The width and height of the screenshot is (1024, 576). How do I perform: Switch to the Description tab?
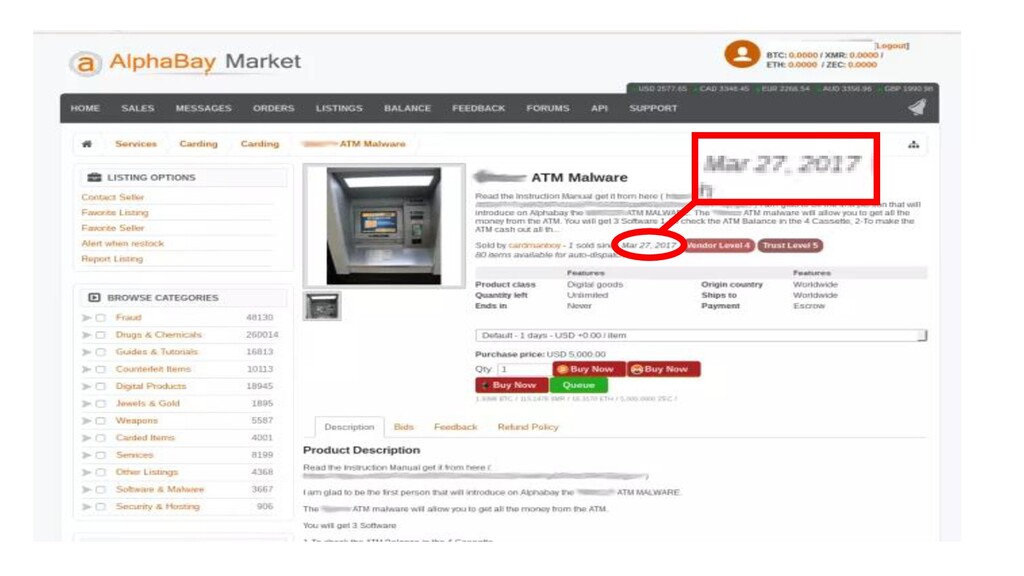(x=349, y=427)
